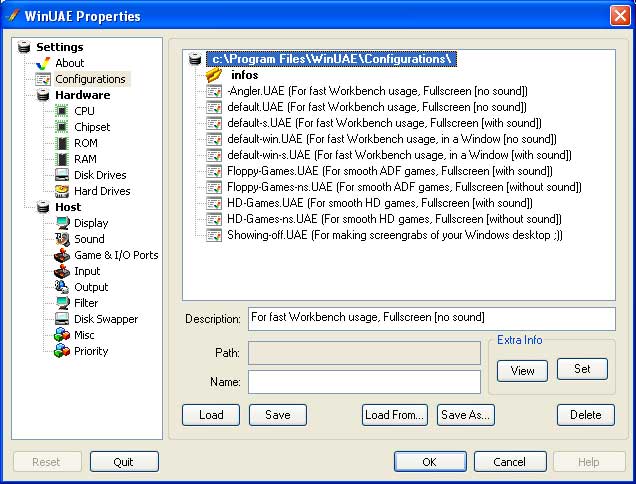Image resolution: width=636 pixels, height=484 pixels.
Task: Click View in Extra Info
Action: 522,371
